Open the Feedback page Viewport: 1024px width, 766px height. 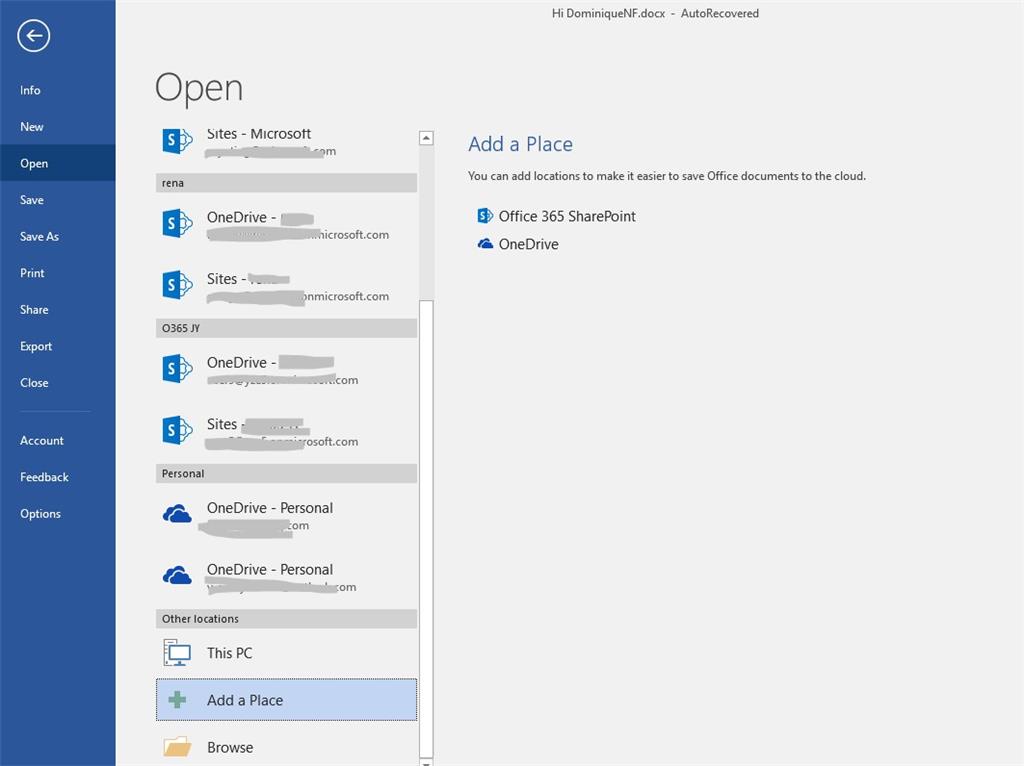point(44,477)
